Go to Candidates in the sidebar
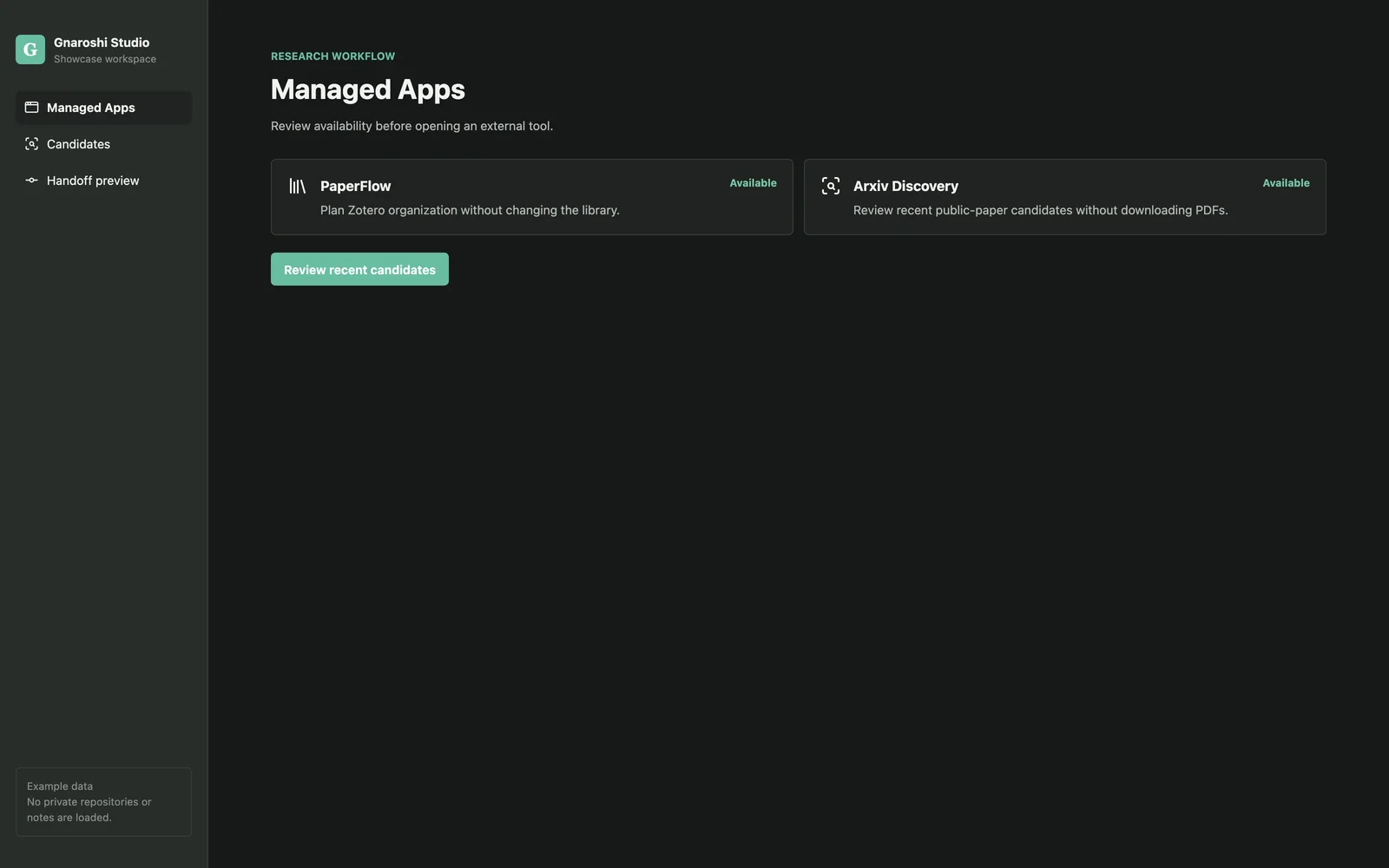Viewport: 1389px width, 868px height. (x=103, y=144)
